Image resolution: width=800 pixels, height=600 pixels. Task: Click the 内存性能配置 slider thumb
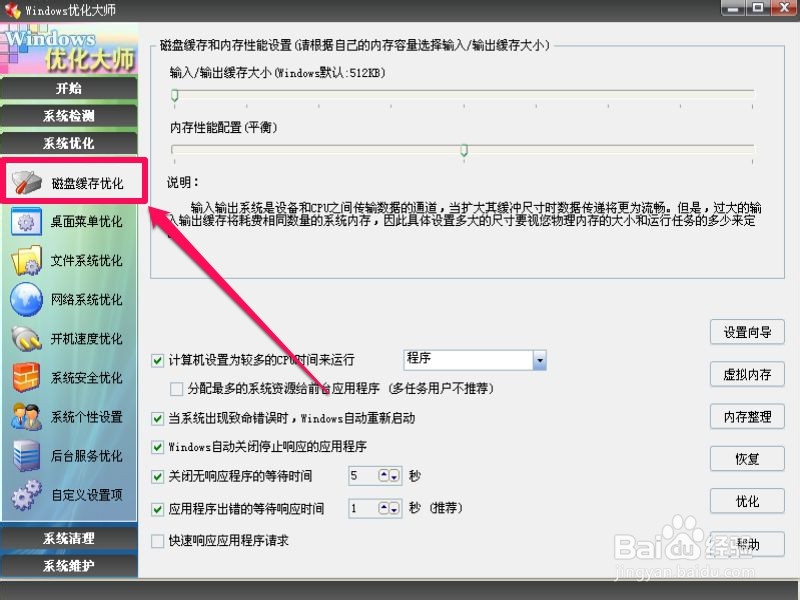click(464, 150)
